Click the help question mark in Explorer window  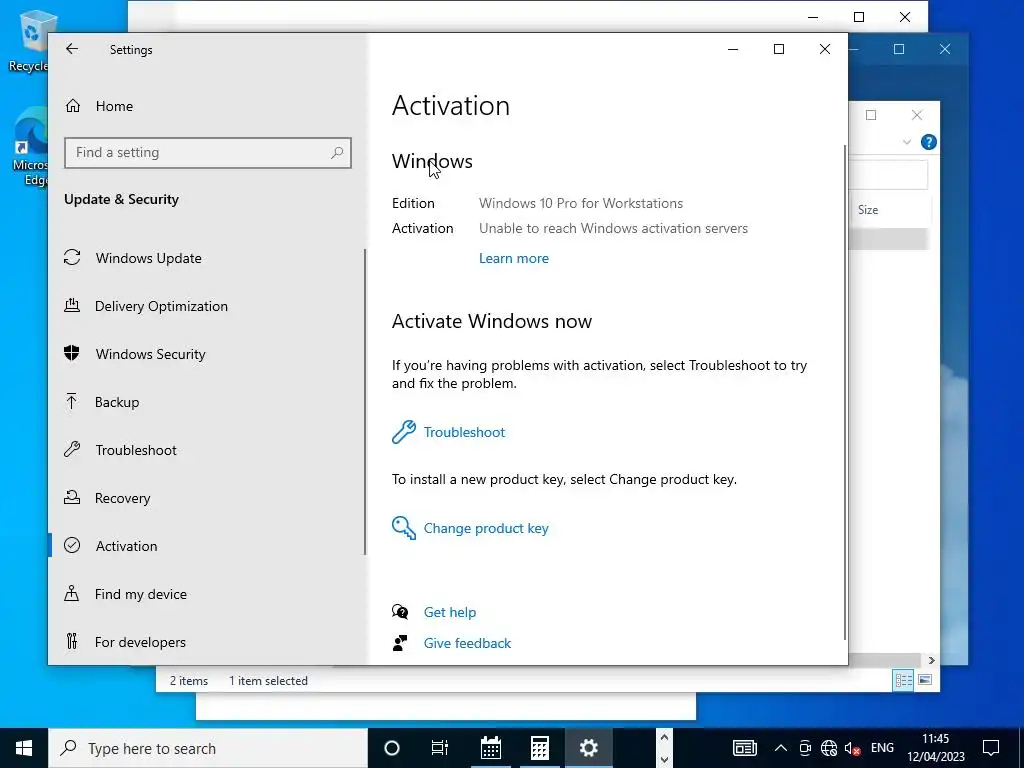click(x=929, y=142)
